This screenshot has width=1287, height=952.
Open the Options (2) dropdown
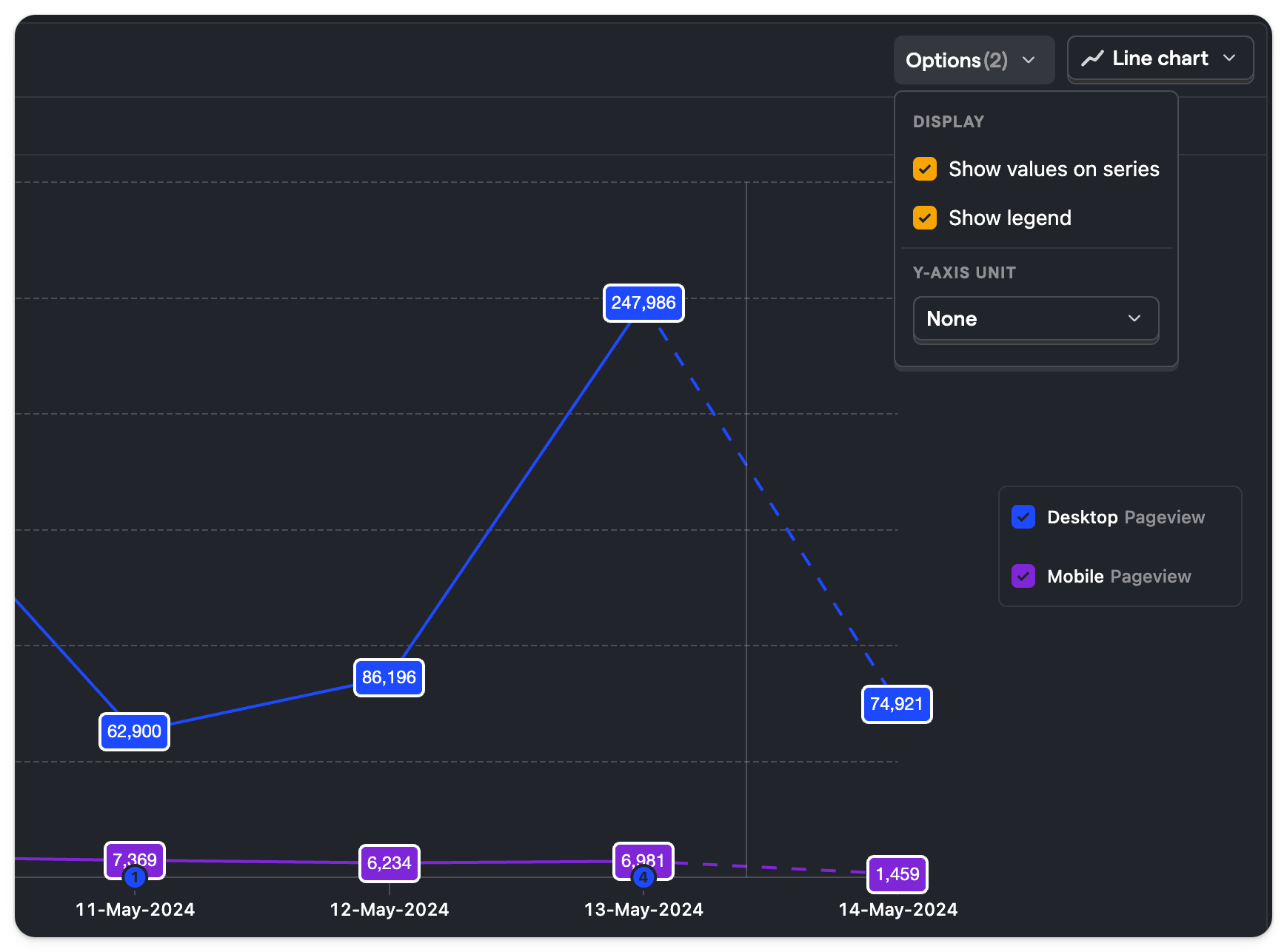pyautogui.click(x=974, y=60)
